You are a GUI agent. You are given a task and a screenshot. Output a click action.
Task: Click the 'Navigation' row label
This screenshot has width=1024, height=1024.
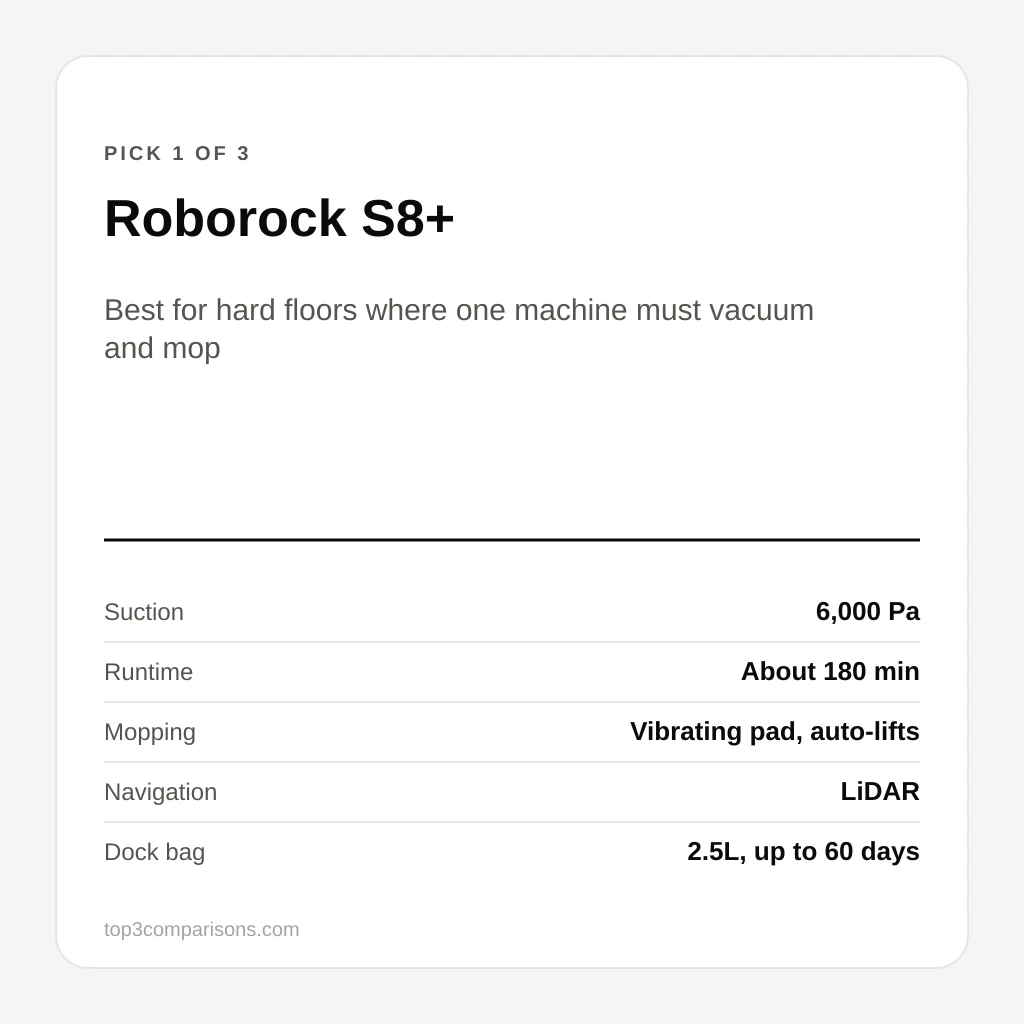[x=161, y=792]
